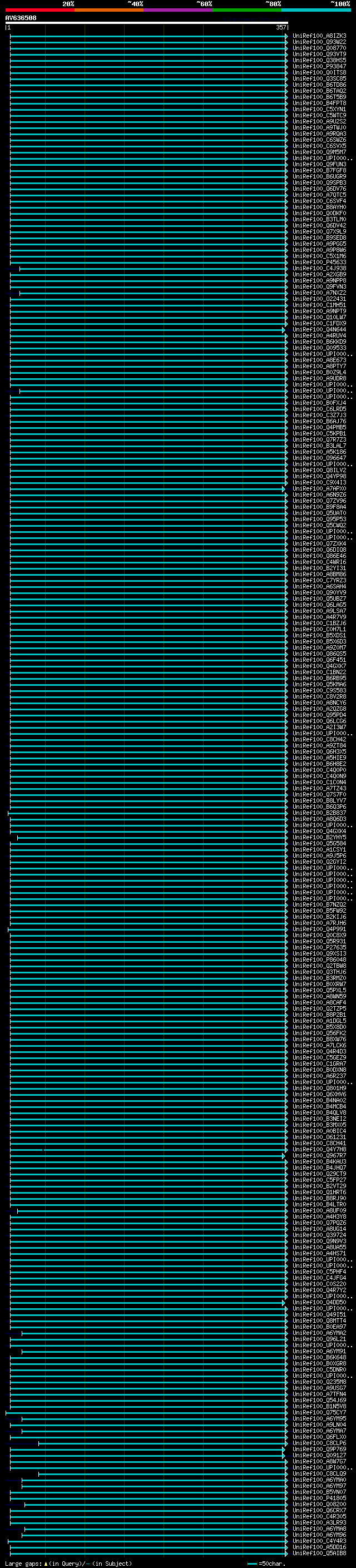Select label UniRef100_Q4DD50
Viewport: 356px width, 1568px height.
pyautogui.click(x=319, y=1302)
